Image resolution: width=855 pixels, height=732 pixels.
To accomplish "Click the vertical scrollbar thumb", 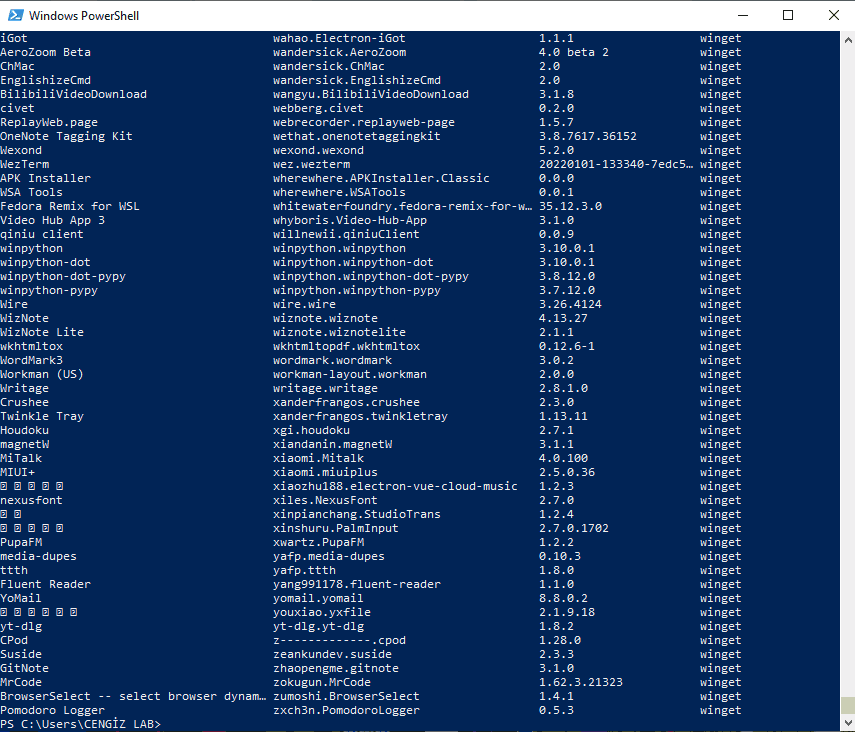I will tap(847, 705).
